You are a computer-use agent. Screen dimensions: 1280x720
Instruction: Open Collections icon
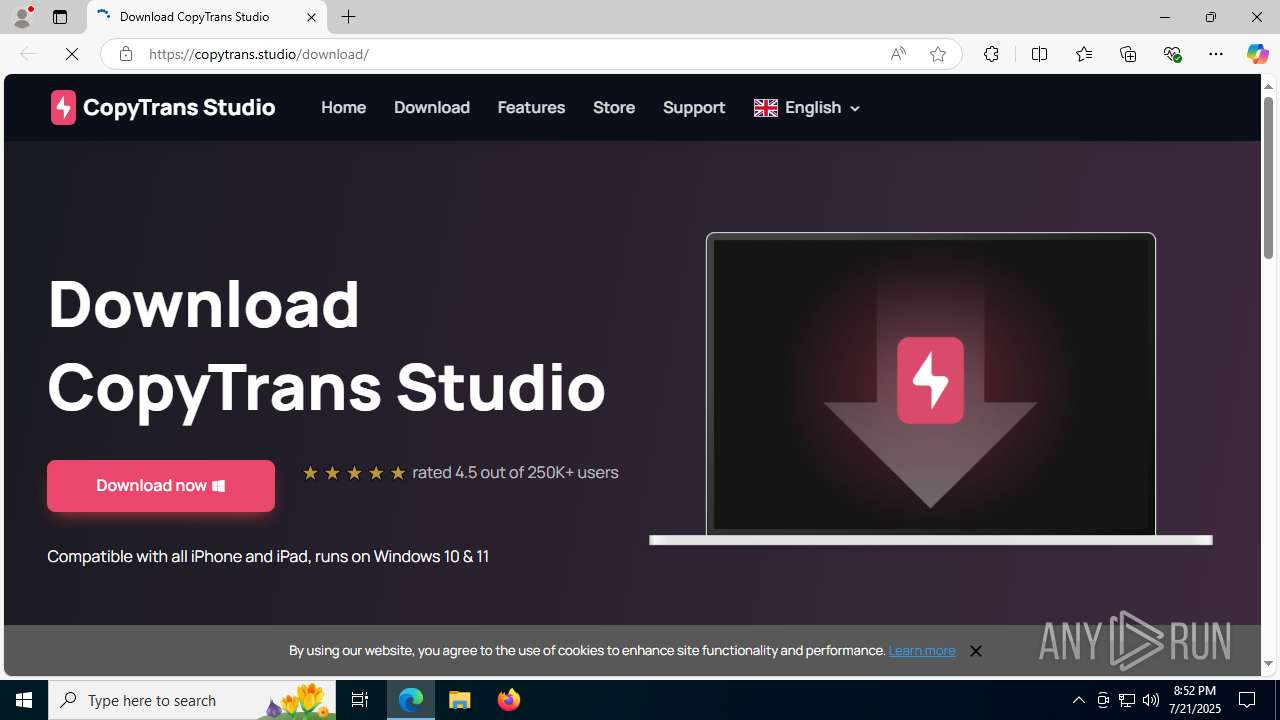pyautogui.click(x=1128, y=54)
